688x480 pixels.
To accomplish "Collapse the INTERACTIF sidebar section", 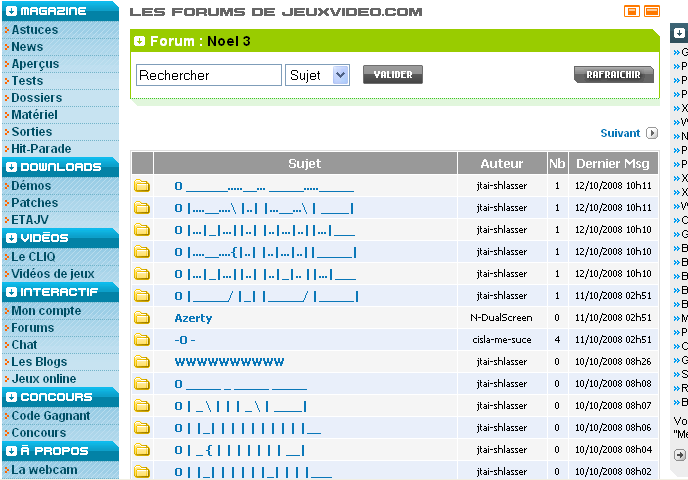I will 12,293.
